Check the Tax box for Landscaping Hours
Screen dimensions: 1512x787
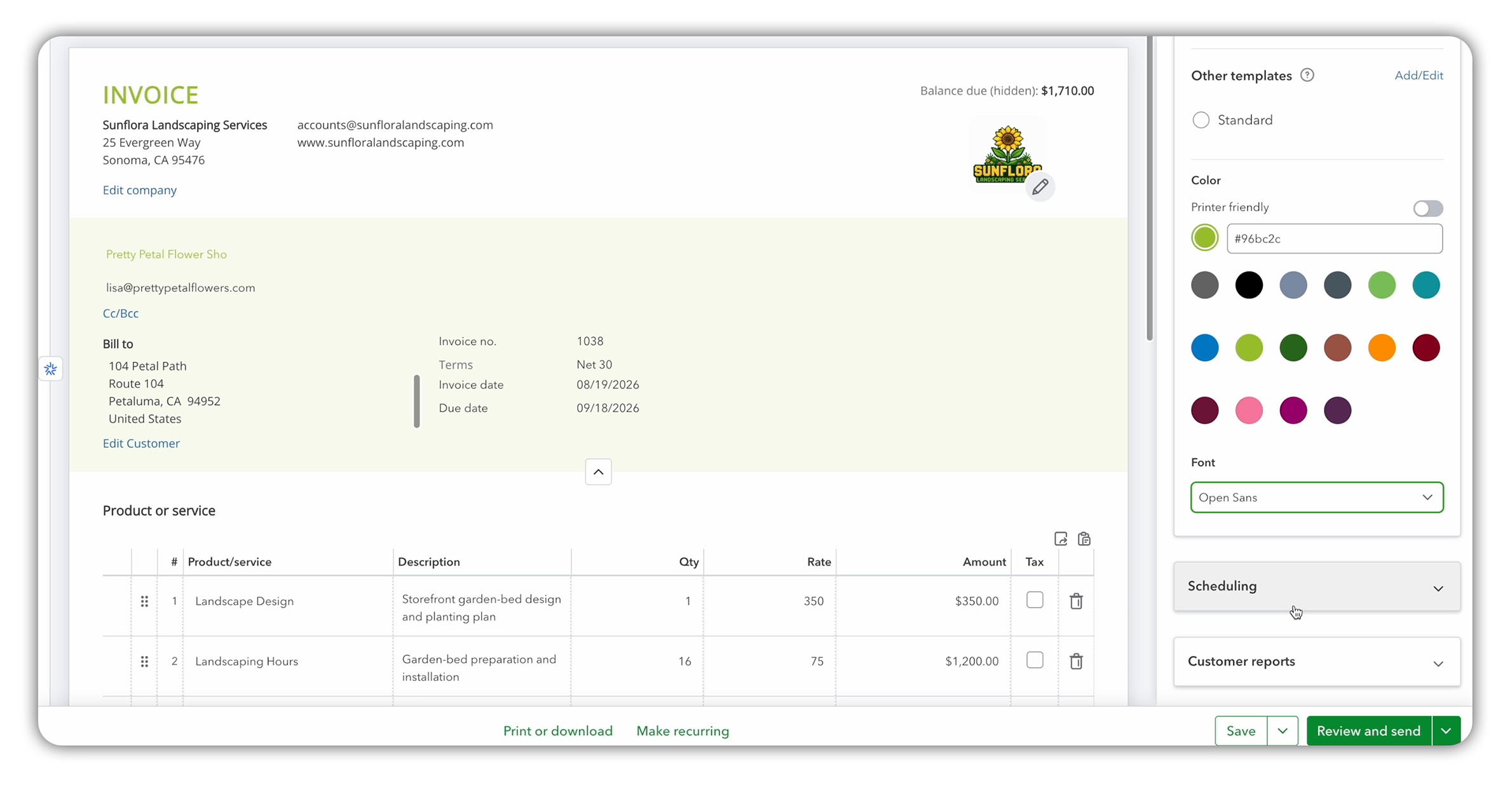click(1035, 660)
